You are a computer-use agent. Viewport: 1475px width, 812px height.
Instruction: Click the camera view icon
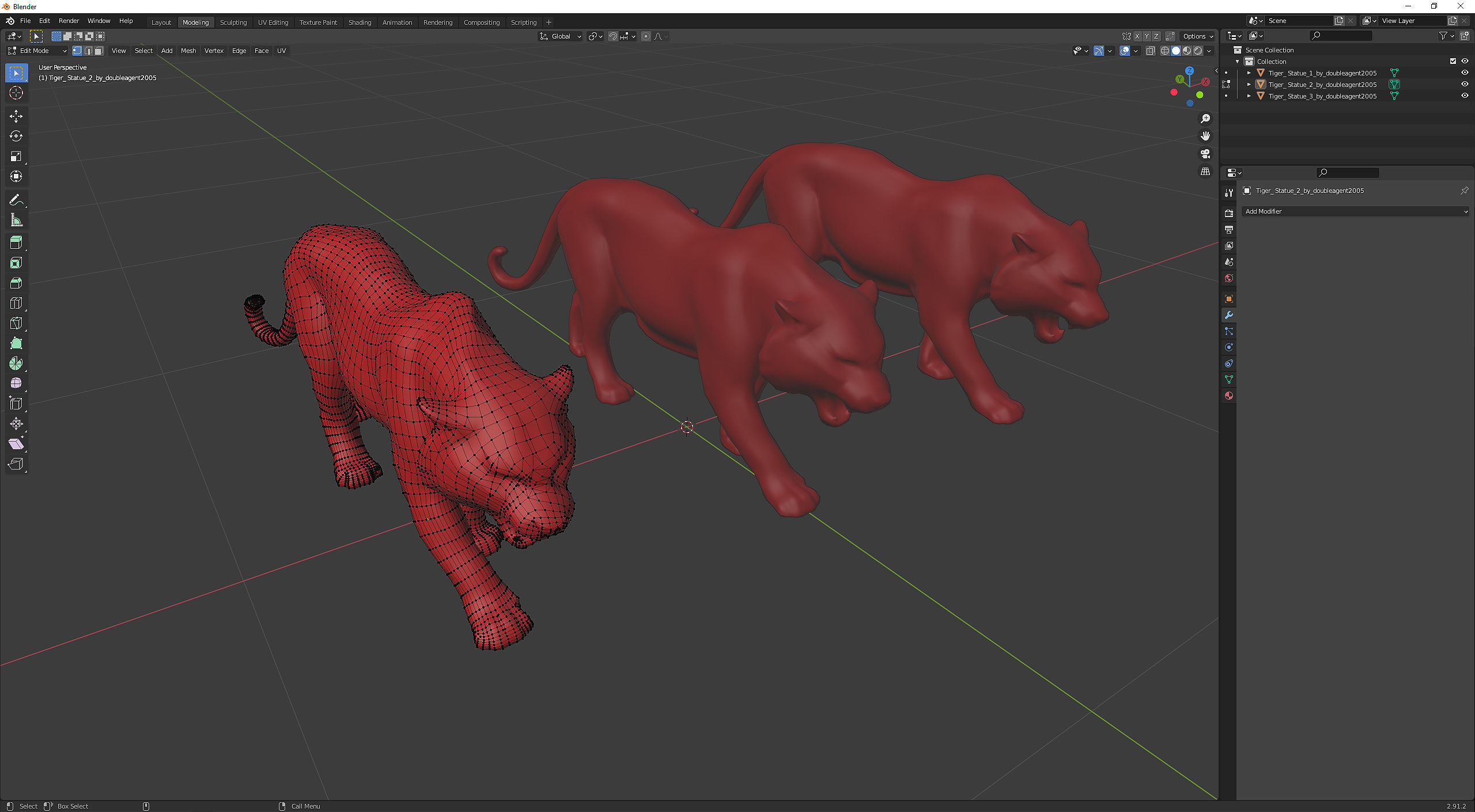(x=1205, y=154)
